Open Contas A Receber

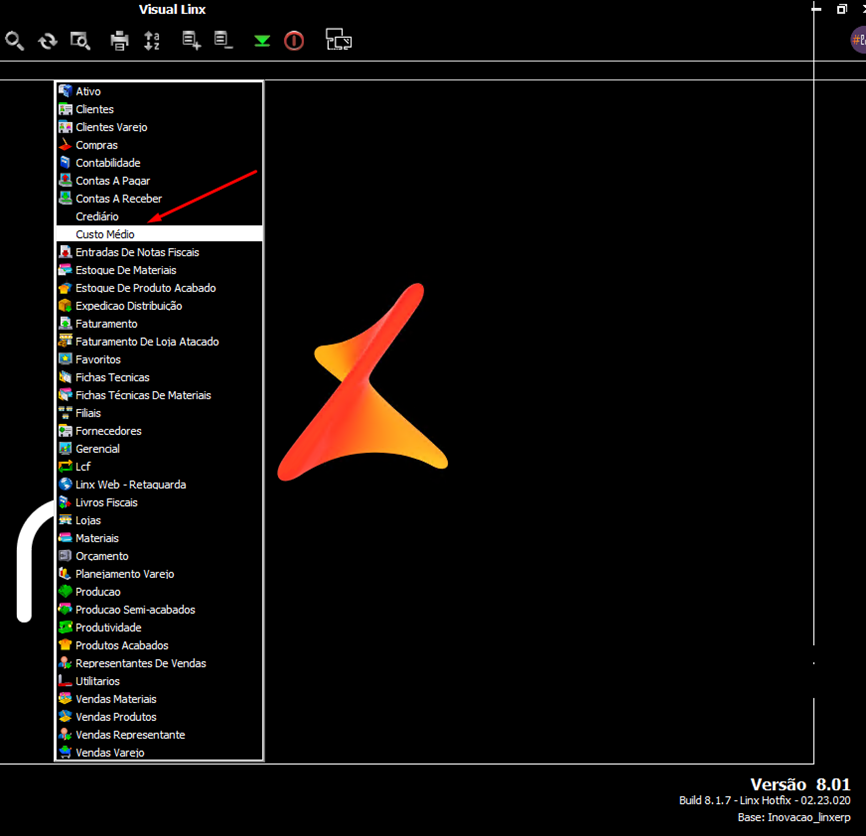click(x=159, y=198)
